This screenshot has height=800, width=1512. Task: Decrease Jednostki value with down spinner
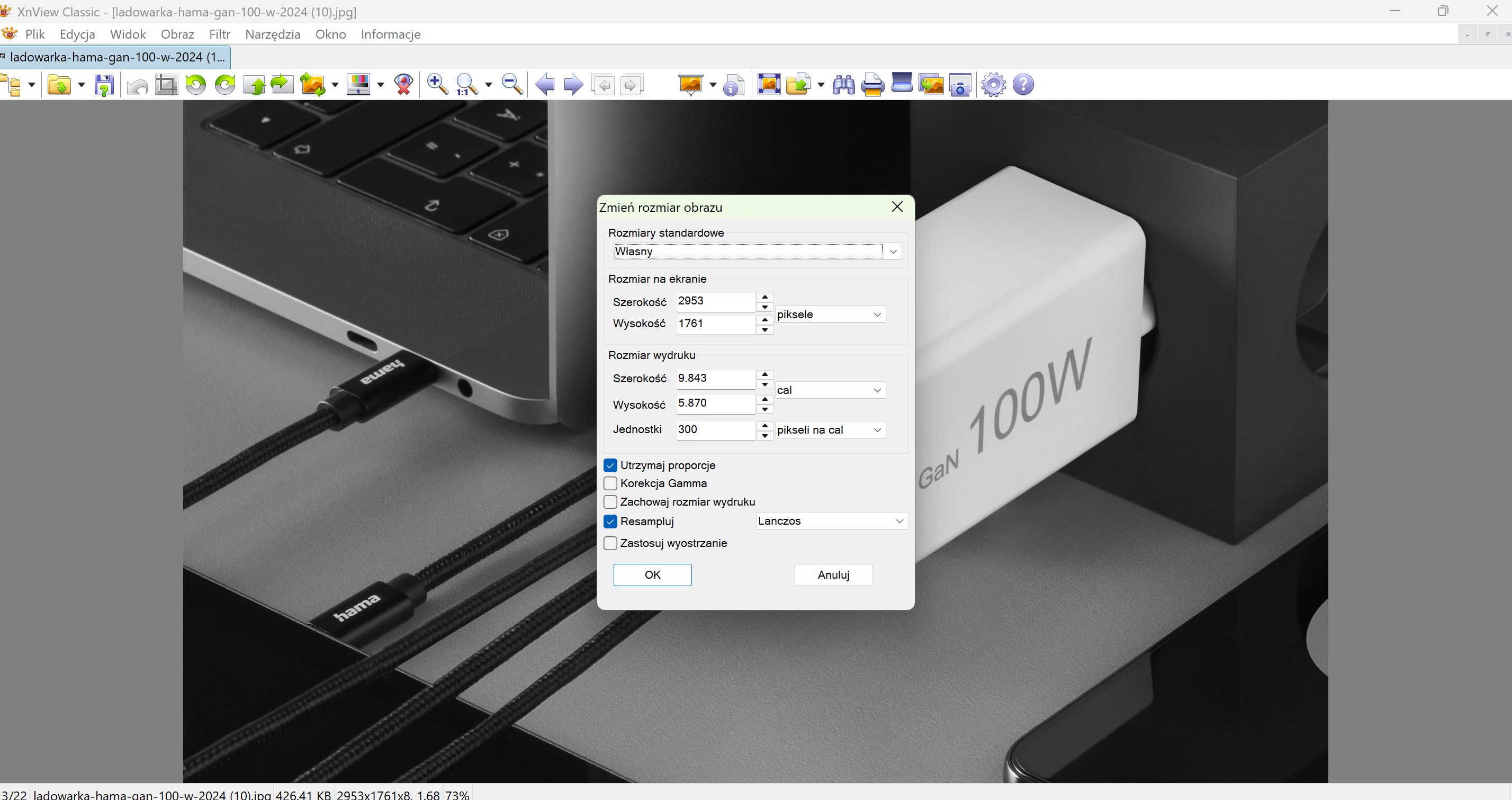pos(765,436)
